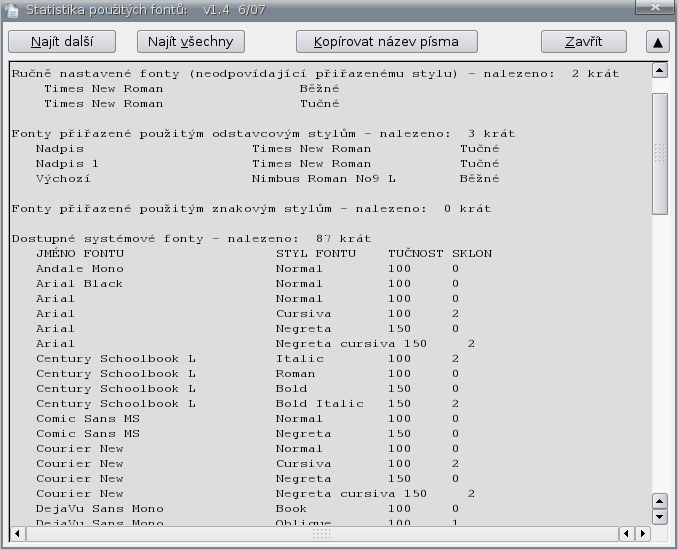Select Comic Sans MS Negreta row
The image size is (678, 550).
coord(247,434)
